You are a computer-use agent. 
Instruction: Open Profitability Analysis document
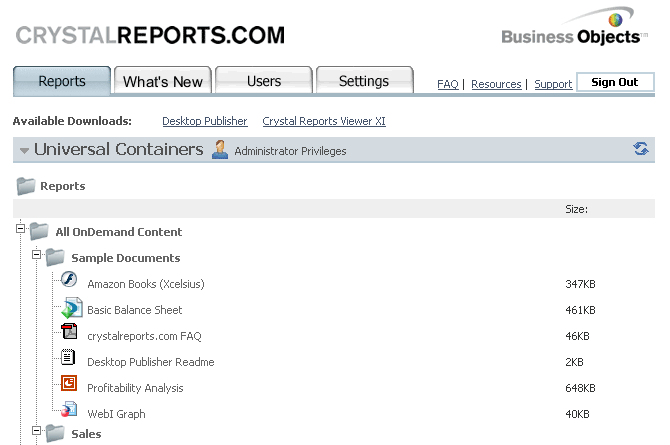click(x=135, y=388)
